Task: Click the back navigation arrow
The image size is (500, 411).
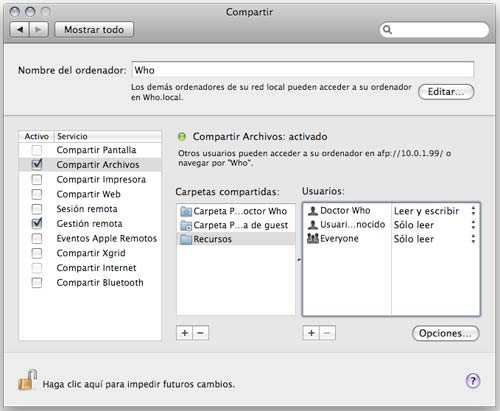Action: point(20,30)
